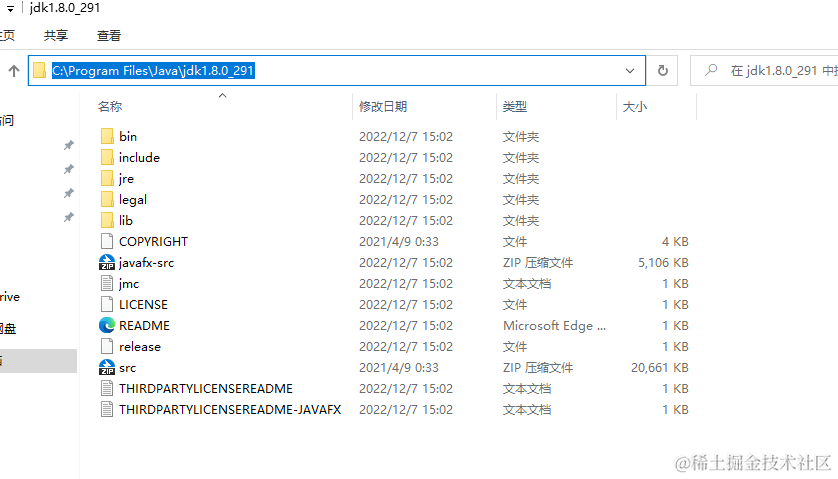Select the jre folder icon
This screenshot has height=479, width=838.
tap(107, 178)
